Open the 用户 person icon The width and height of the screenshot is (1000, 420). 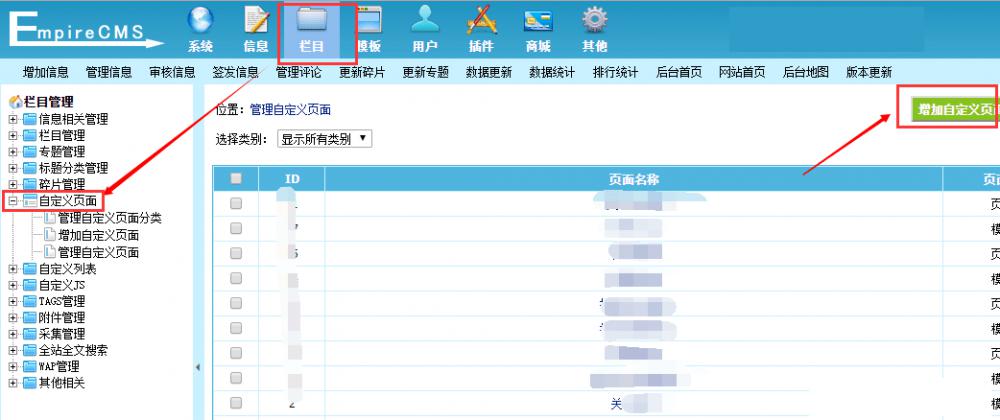(x=425, y=20)
